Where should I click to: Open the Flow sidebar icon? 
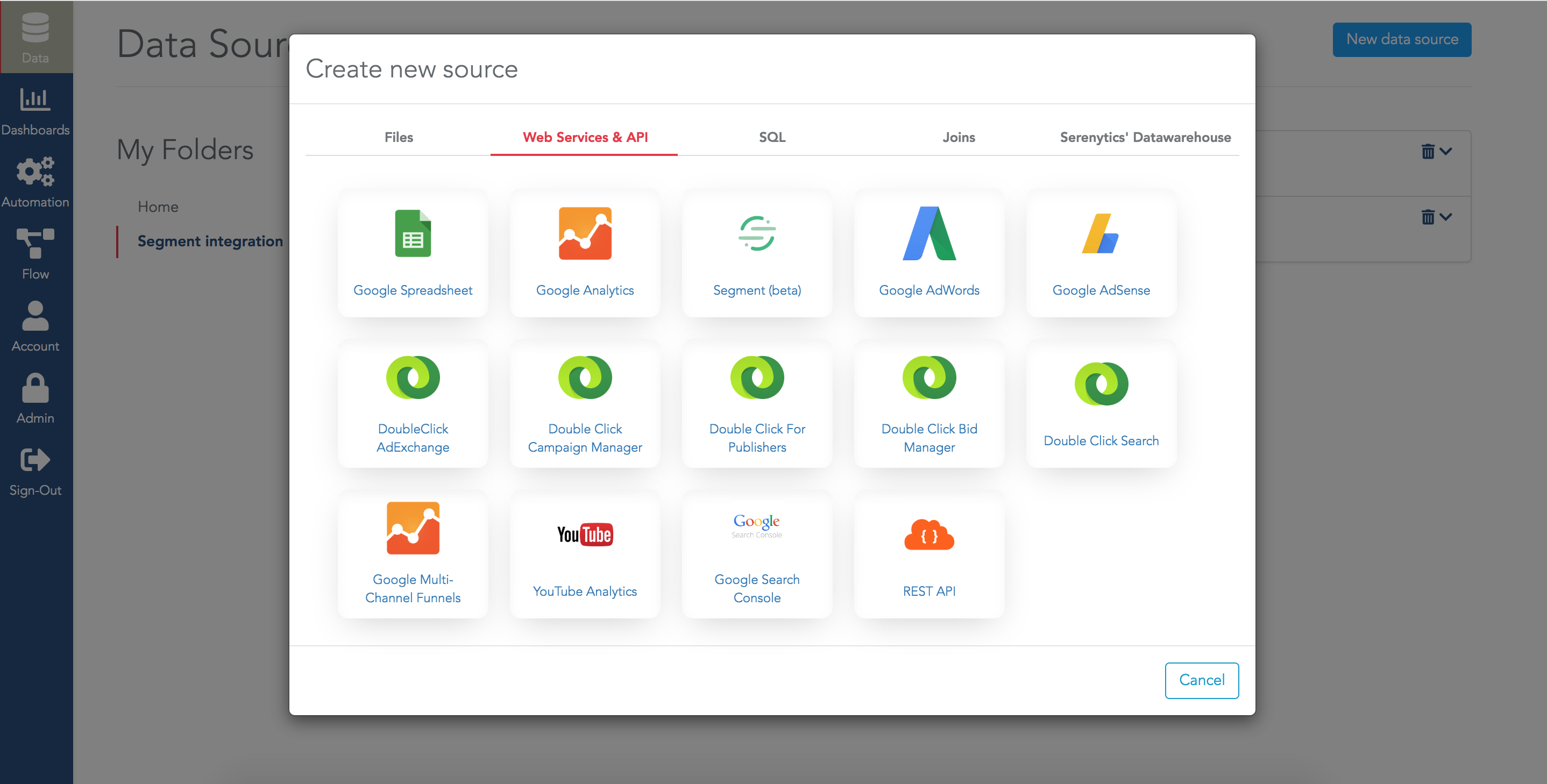click(36, 243)
